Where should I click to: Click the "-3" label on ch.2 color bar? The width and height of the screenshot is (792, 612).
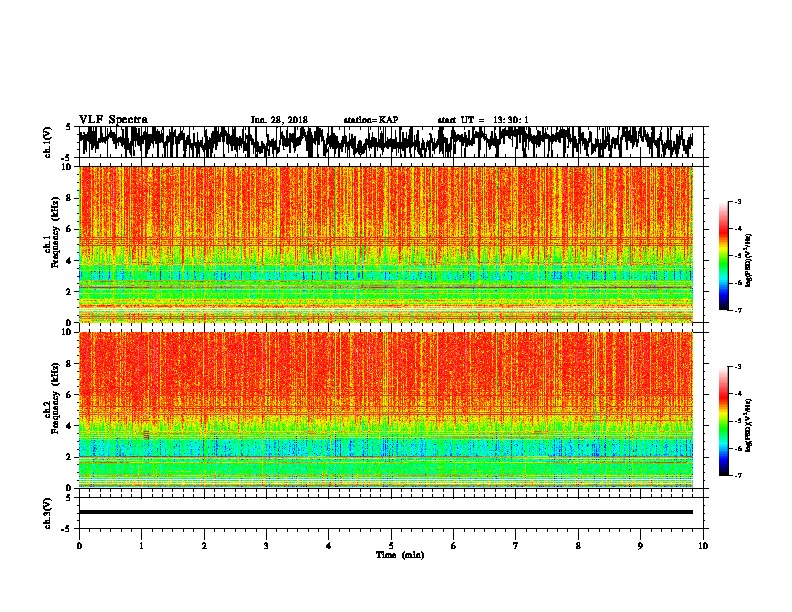click(x=737, y=367)
